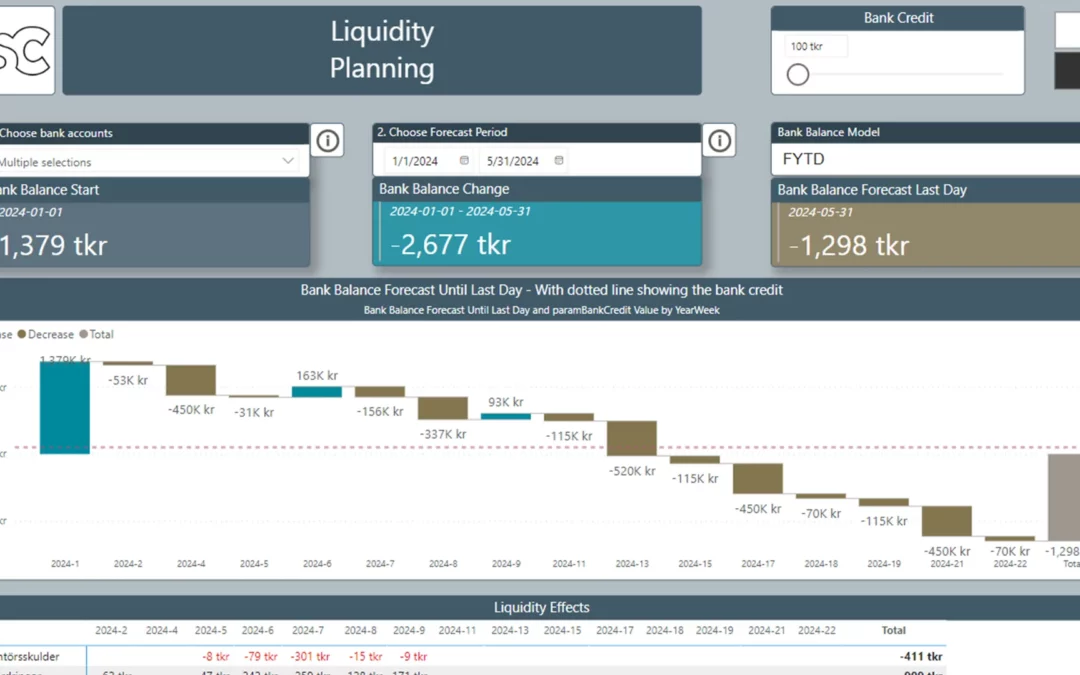Image resolution: width=1080 pixels, height=675 pixels.
Task: Click the info icon beside bank accounts selector
Action: [x=327, y=142]
